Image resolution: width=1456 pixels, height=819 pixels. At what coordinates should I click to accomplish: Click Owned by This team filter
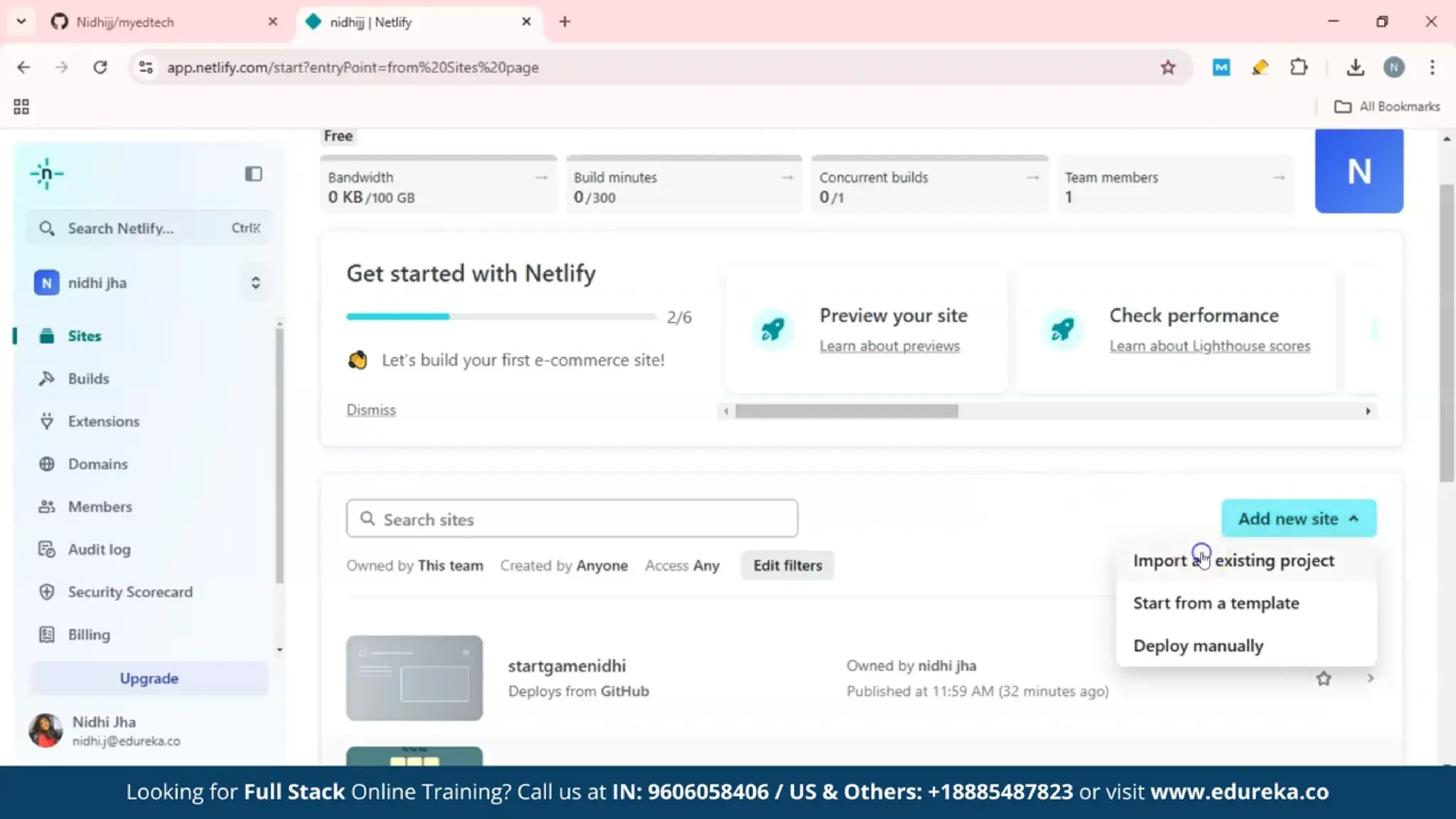point(414,565)
